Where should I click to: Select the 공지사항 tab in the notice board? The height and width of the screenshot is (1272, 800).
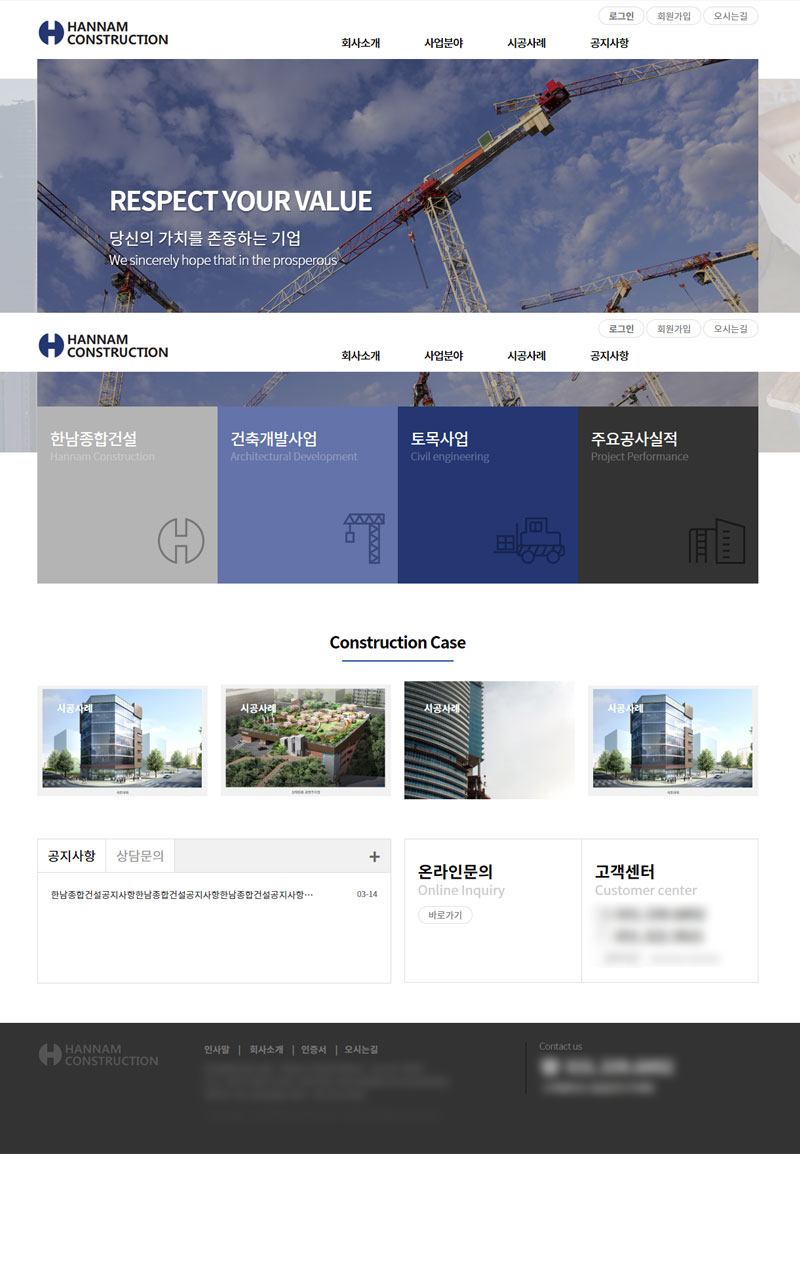point(71,856)
